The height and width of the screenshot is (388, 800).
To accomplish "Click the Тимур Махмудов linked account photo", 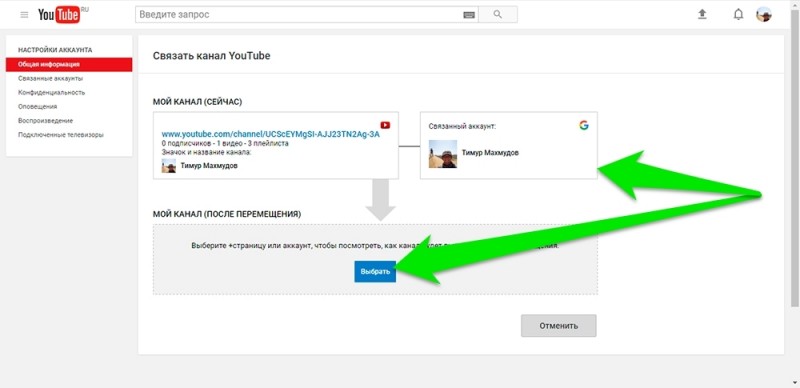I will pos(443,154).
